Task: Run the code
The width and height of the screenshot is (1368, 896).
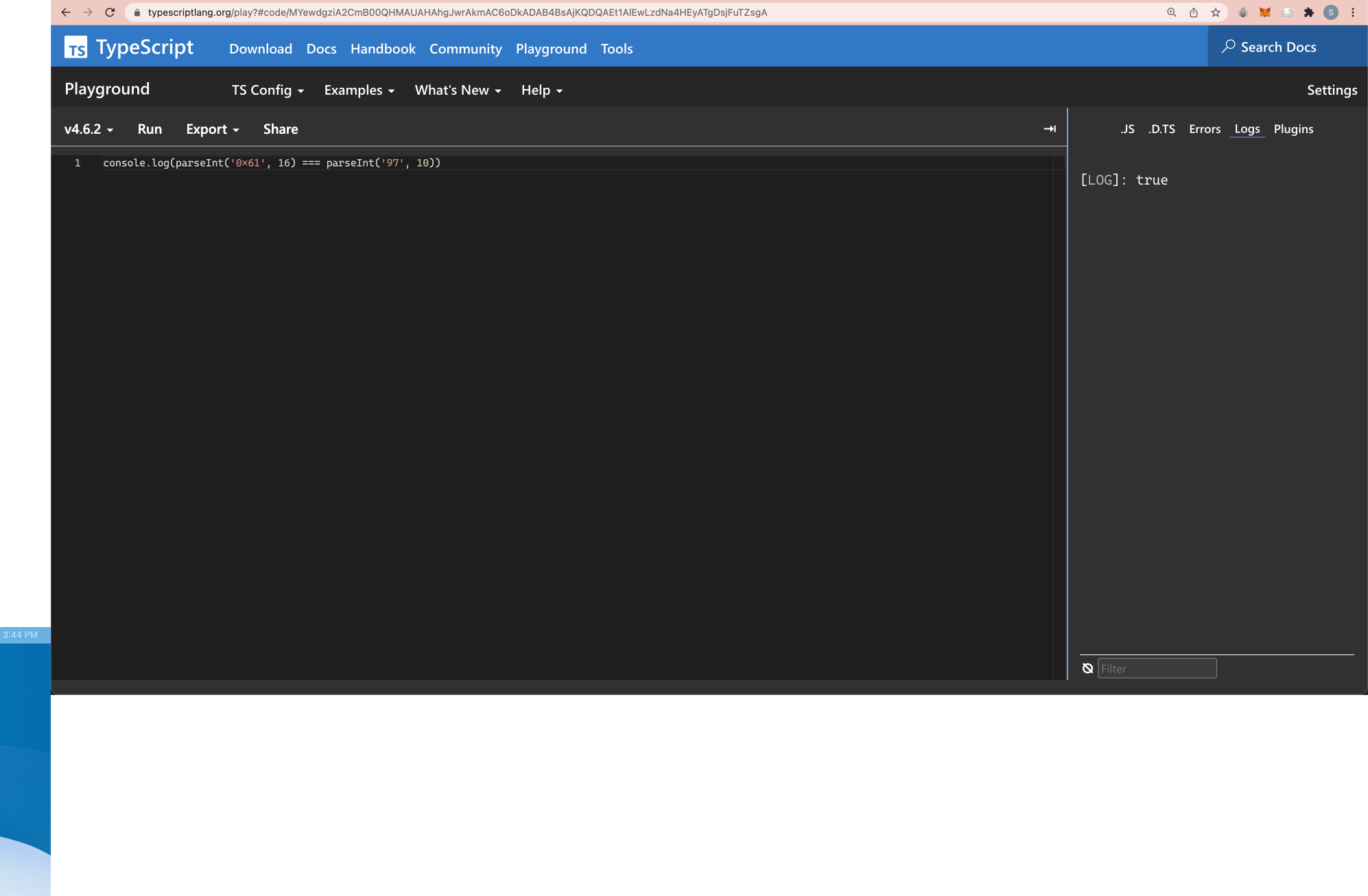Action: pos(150,129)
